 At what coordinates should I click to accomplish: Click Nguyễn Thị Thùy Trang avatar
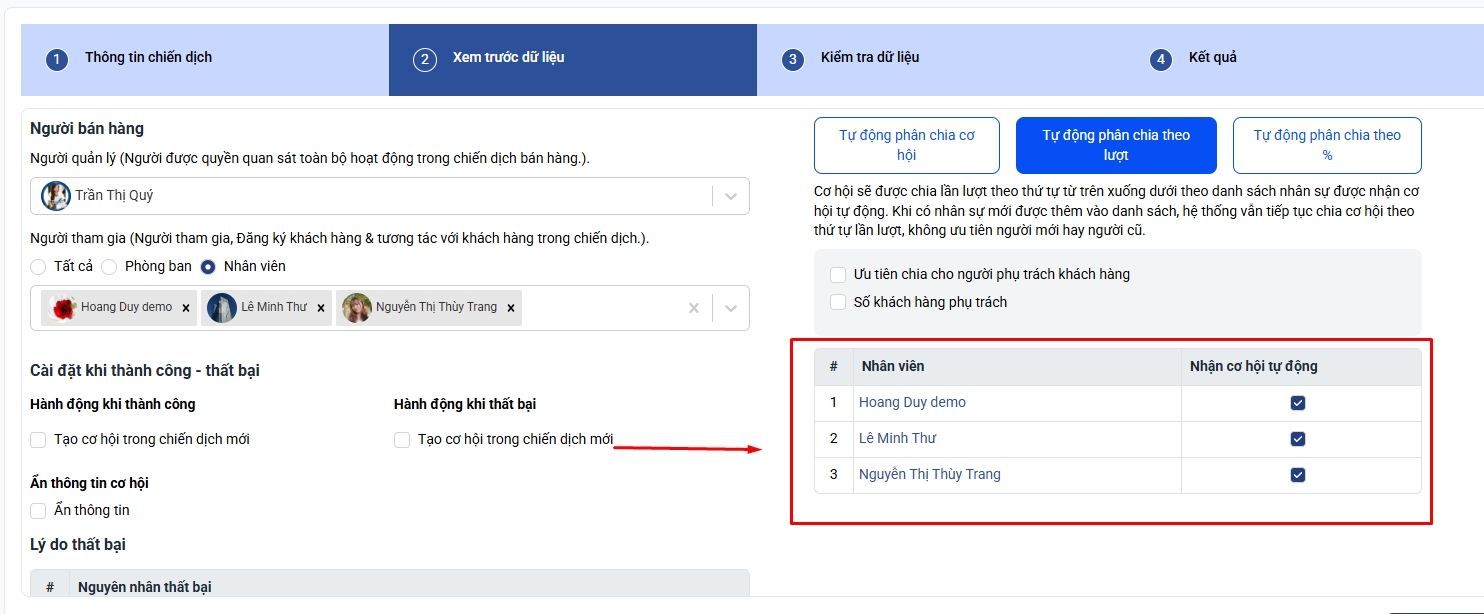coord(357,308)
